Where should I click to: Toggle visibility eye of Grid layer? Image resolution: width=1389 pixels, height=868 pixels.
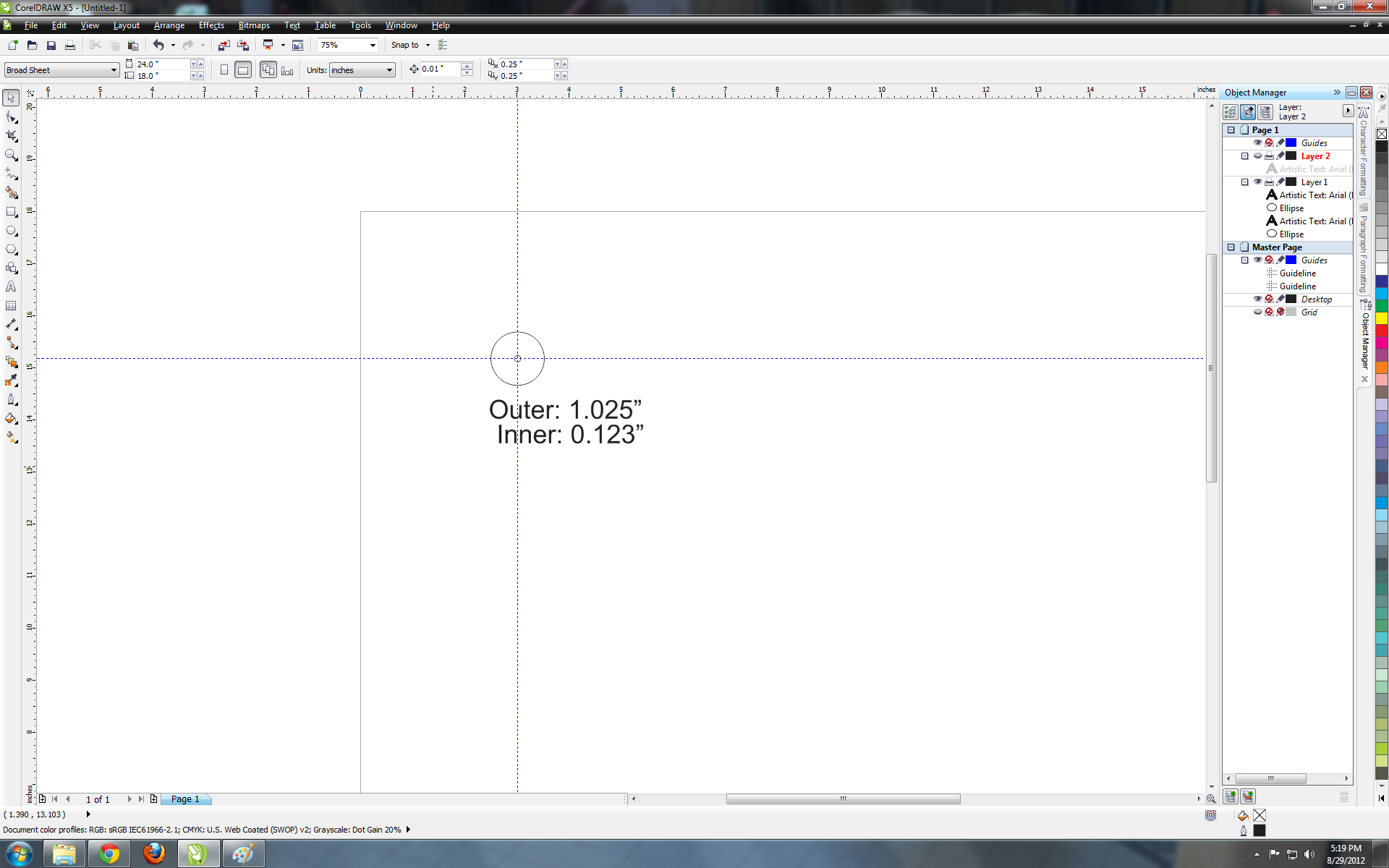pos(1257,312)
